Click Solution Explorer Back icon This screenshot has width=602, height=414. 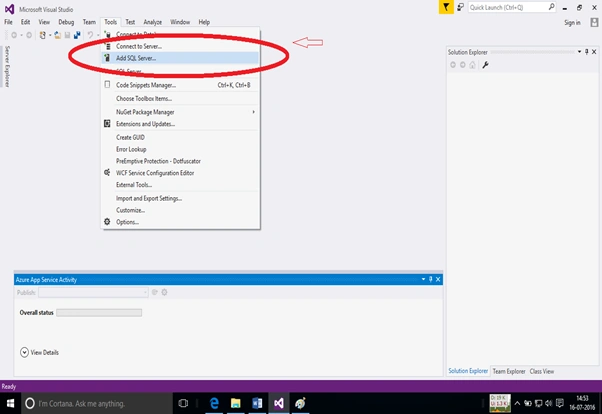453,65
